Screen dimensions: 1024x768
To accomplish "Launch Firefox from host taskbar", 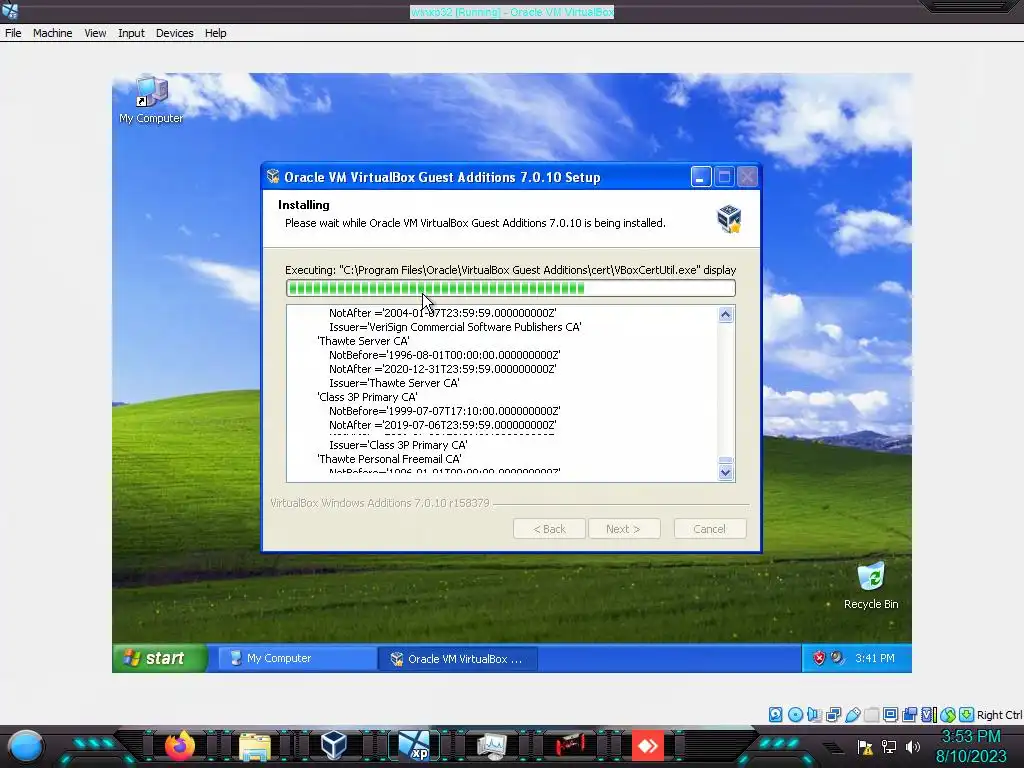I will (180, 746).
